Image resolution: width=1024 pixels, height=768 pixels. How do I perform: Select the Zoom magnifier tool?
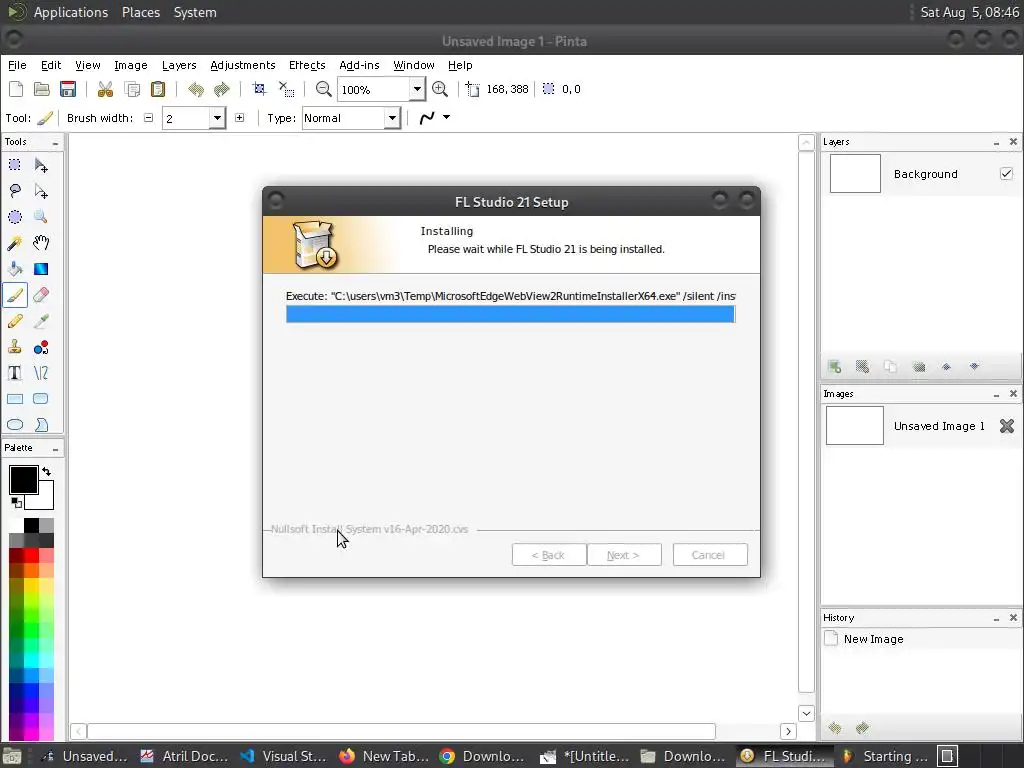(41, 217)
